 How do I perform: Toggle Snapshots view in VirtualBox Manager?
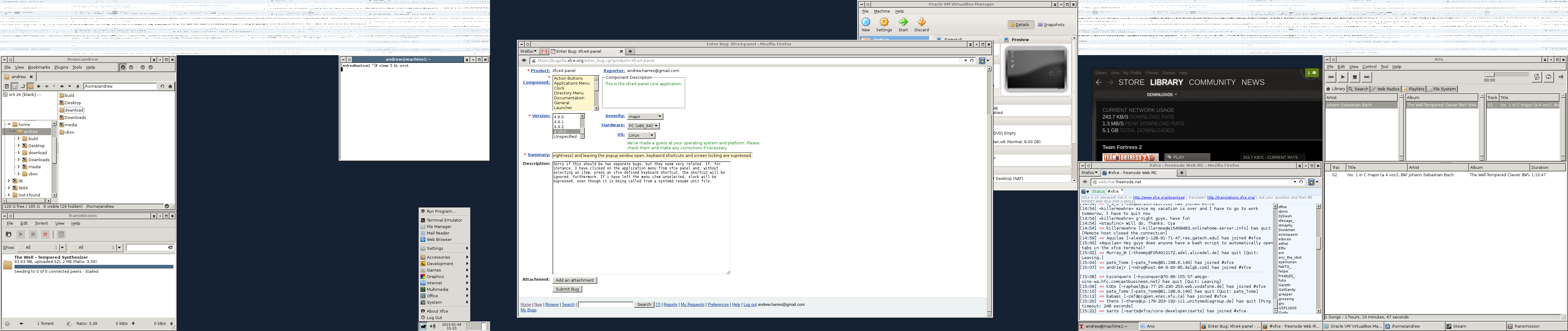(x=1051, y=25)
